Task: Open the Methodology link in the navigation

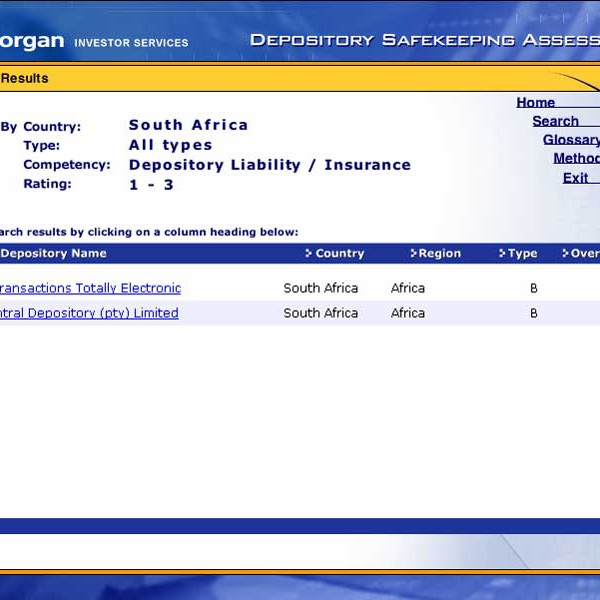Action: (577, 158)
